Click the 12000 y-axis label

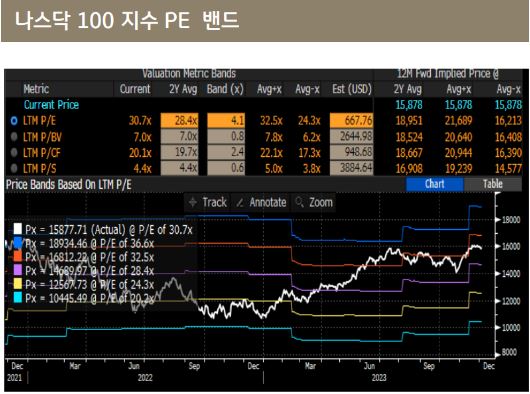(x=511, y=301)
